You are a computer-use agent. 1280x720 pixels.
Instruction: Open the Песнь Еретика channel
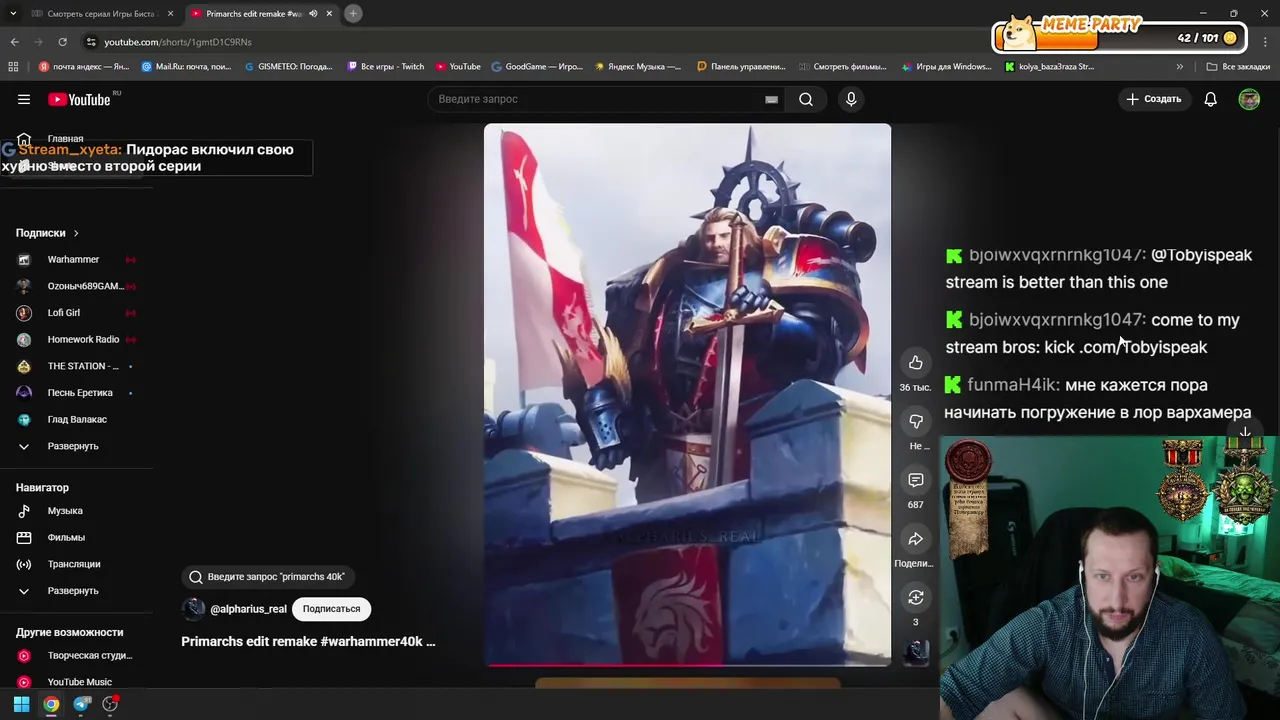pyautogui.click(x=80, y=393)
